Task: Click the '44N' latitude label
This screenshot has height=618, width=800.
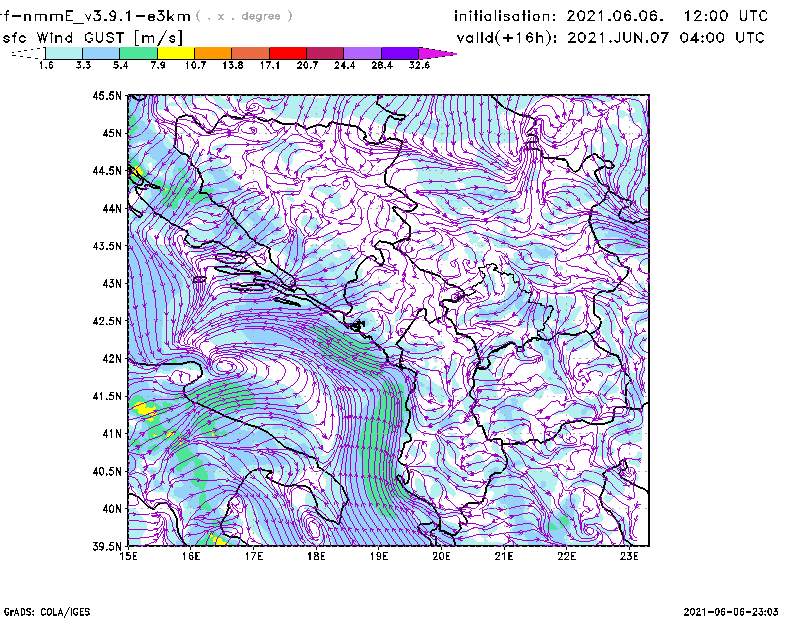Action: (112, 208)
